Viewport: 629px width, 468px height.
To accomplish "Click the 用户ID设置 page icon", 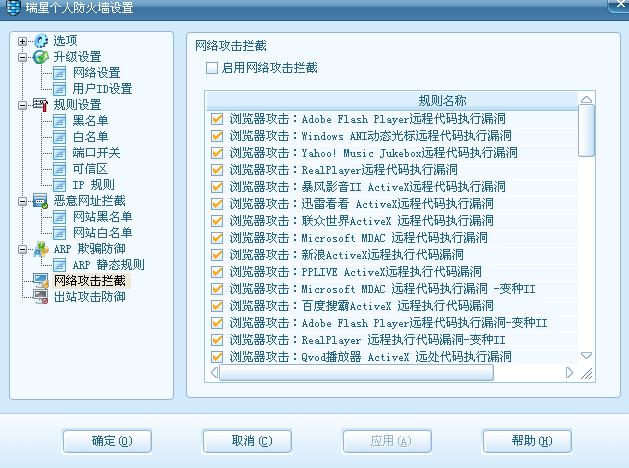I will pyautogui.click(x=59, y=89).
